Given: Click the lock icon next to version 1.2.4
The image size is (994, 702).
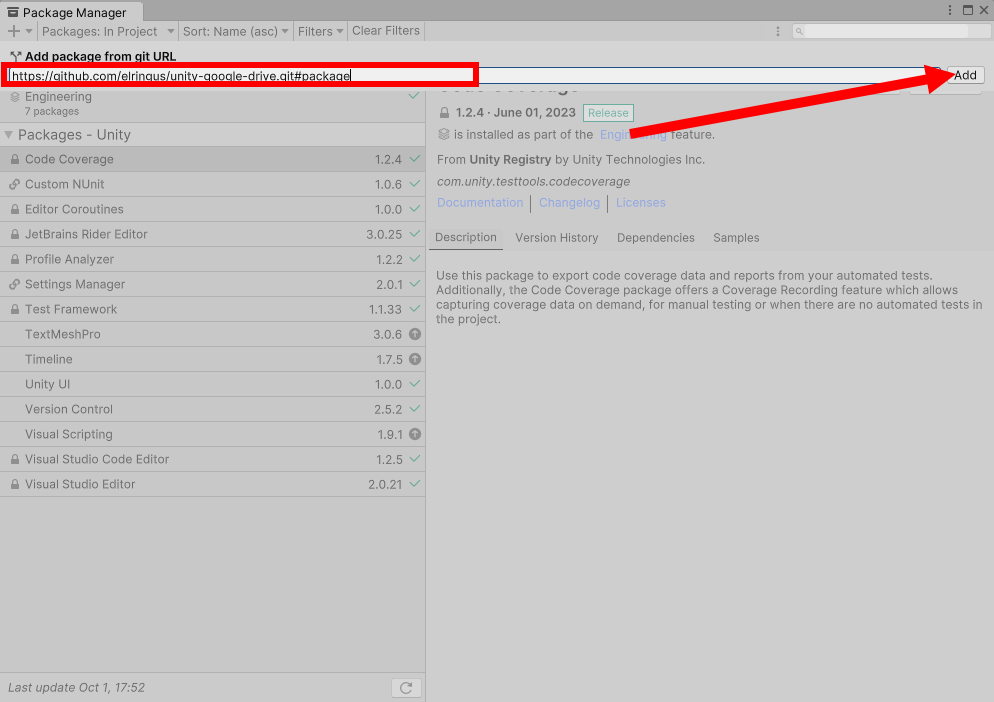Looking at the screenshot, I should [x=444, y=113].
